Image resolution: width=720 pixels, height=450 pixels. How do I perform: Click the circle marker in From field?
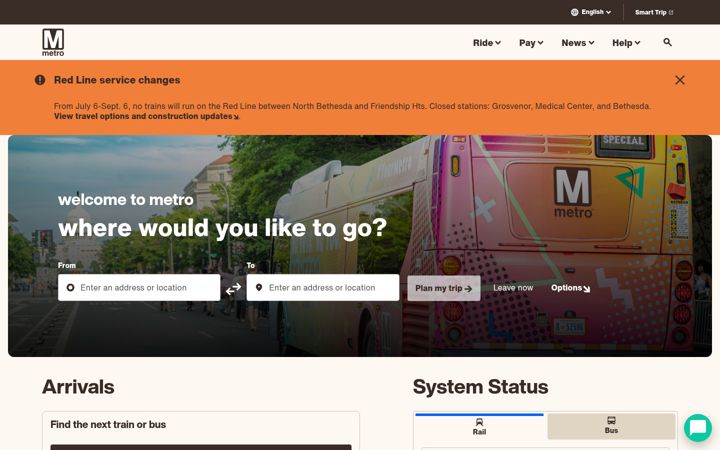70,287
